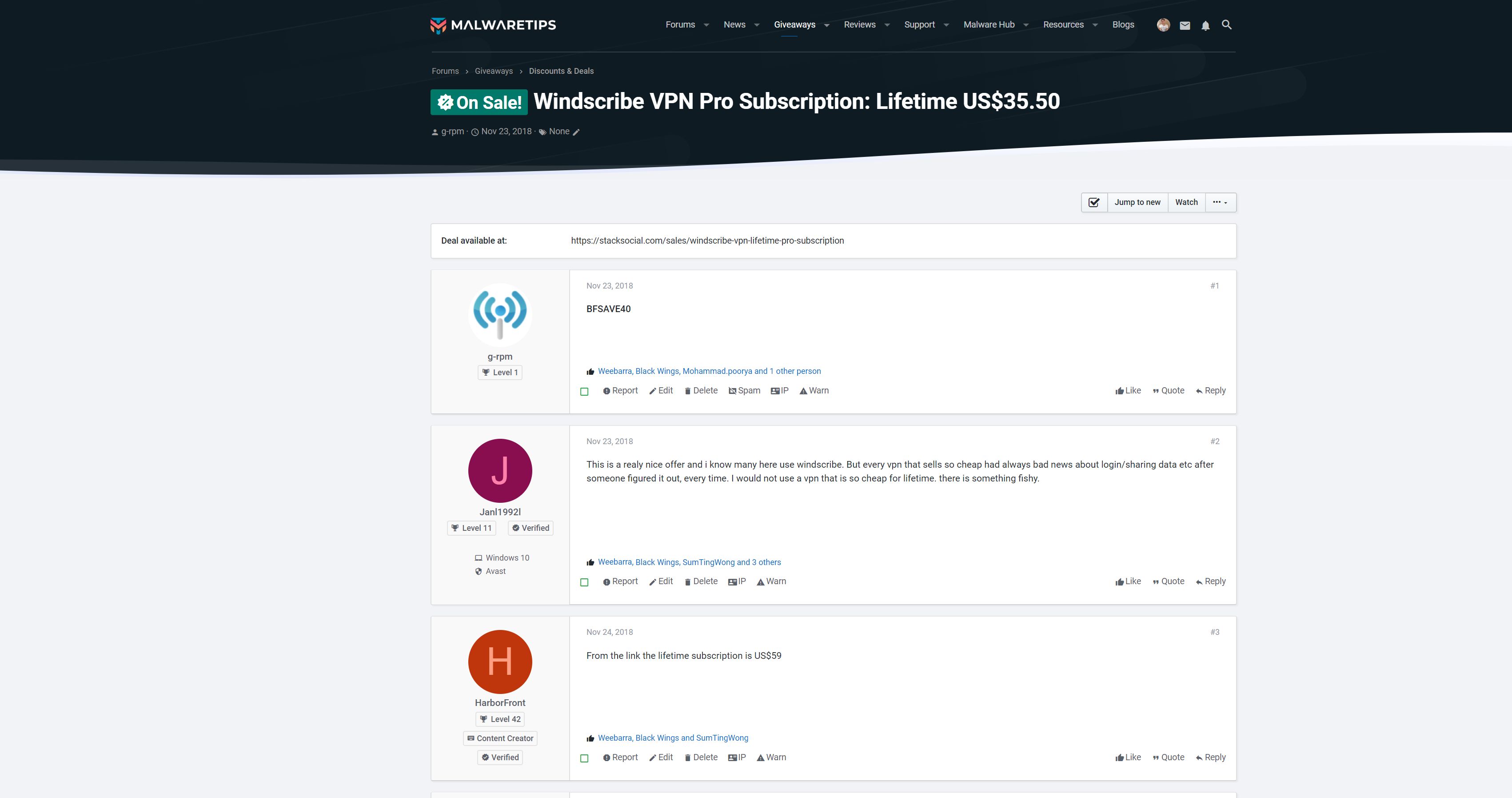The height and width of the screenshot is (798, 1512).
Task: Open the search magnifier icon
Action: pyautogui.click(x=1226, y=24)
